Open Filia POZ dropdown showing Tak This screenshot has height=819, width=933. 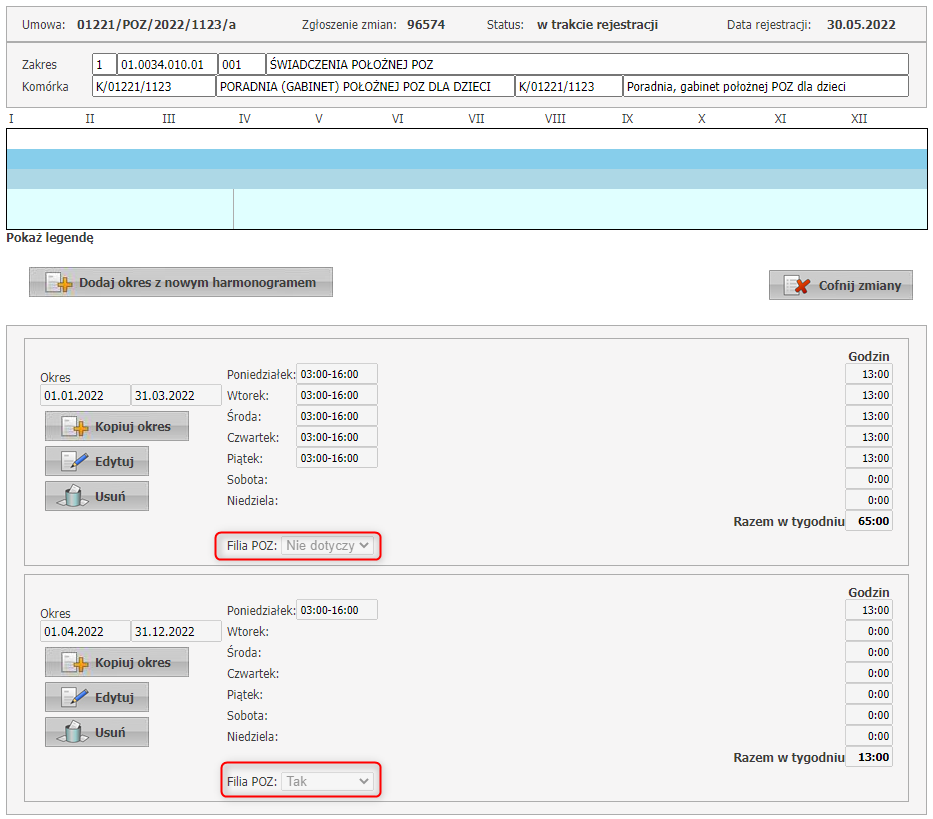tap(328, 781)
